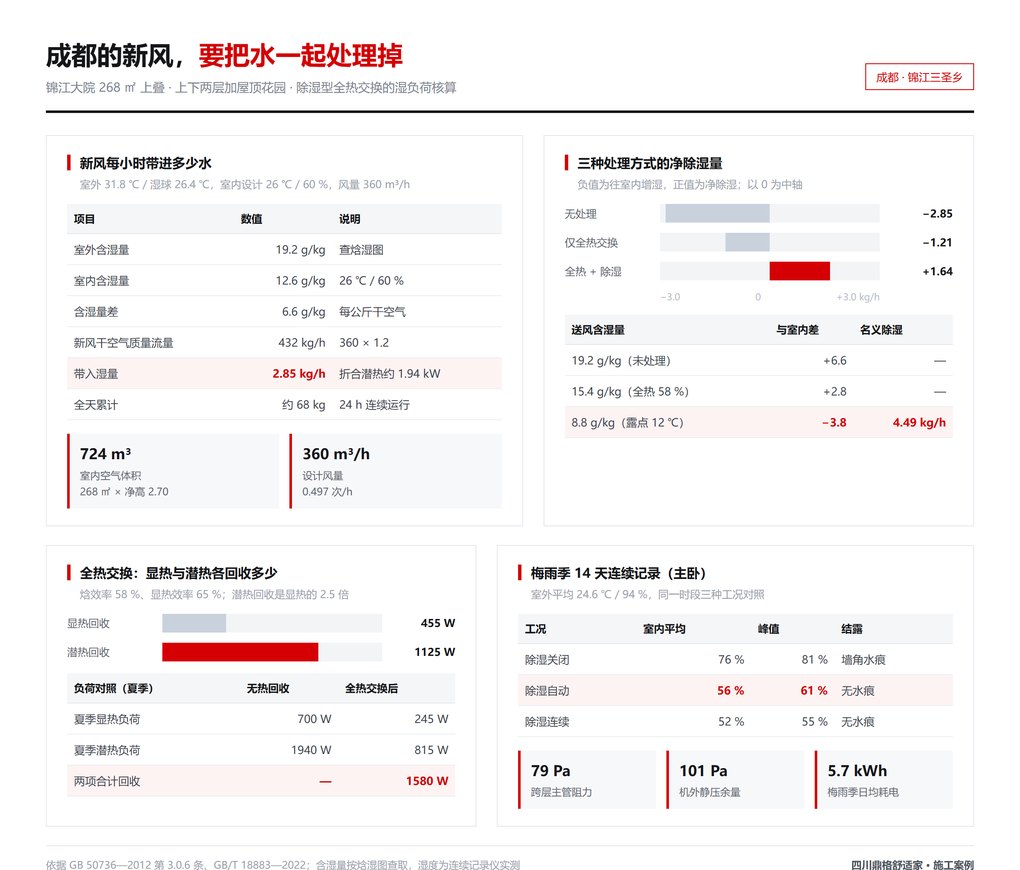Click column header 与室内差
The height and width of the screenshot is (870, 1020).
(797, 330)
